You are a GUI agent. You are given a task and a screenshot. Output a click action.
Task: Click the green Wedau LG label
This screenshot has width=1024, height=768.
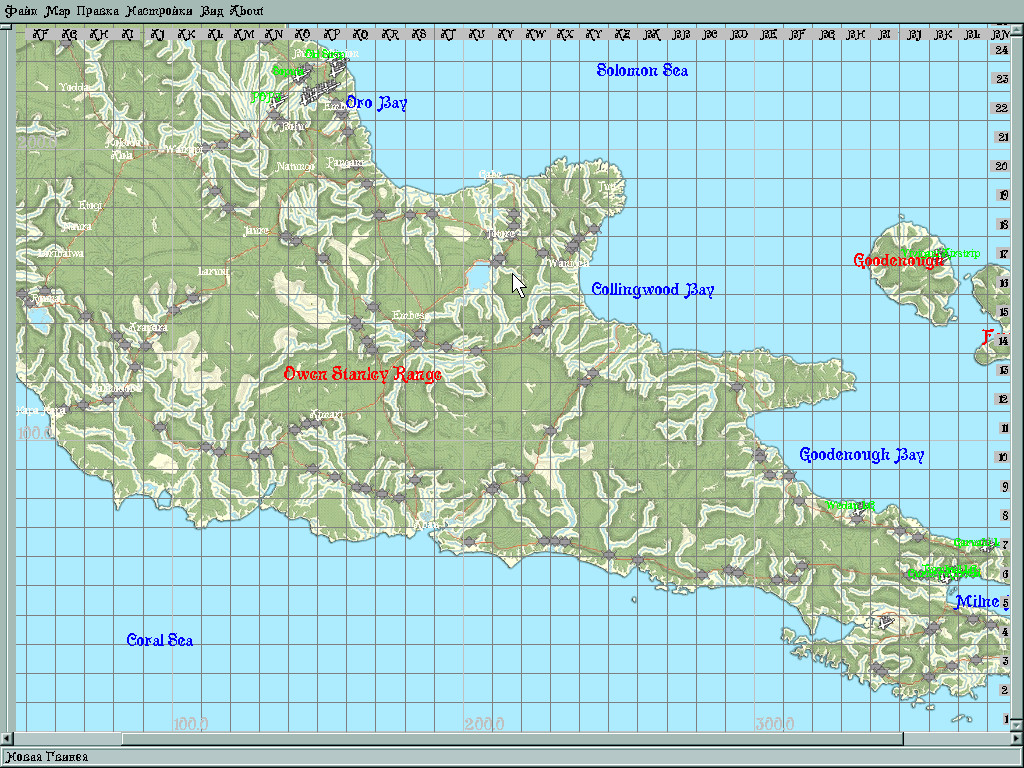(850, 505)
